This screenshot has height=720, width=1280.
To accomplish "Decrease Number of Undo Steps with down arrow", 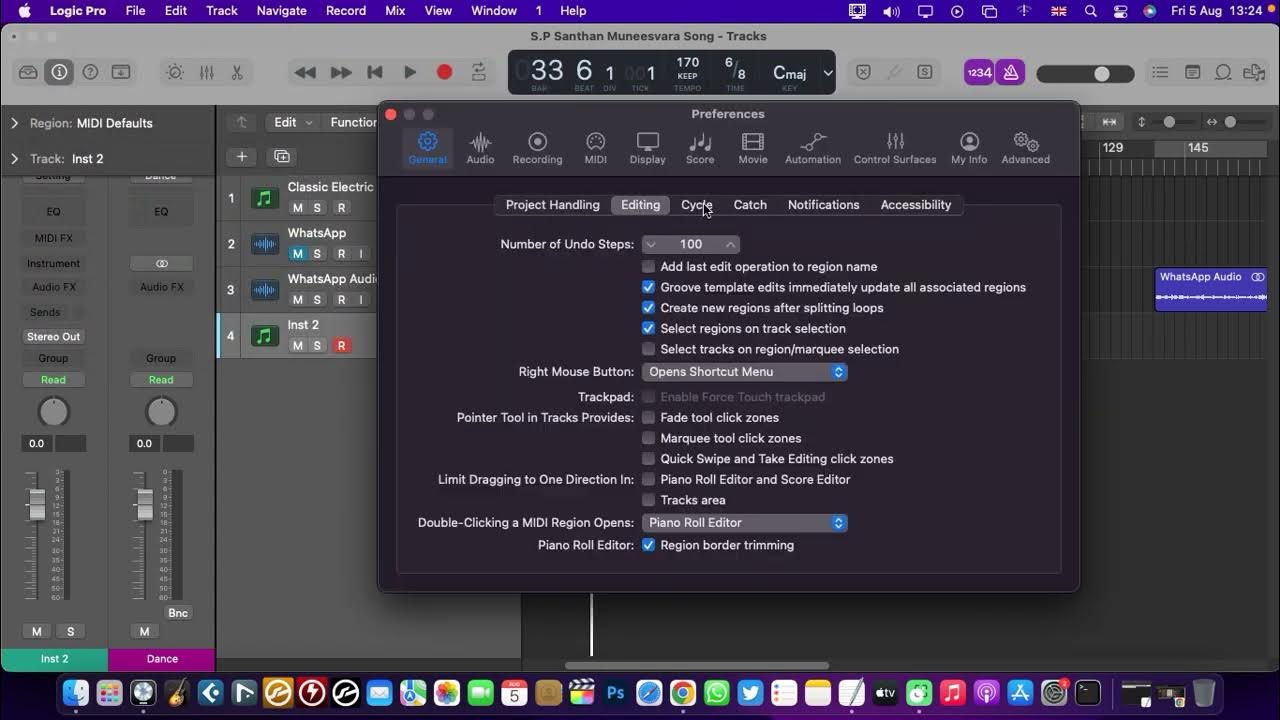I will coord(651,244).
